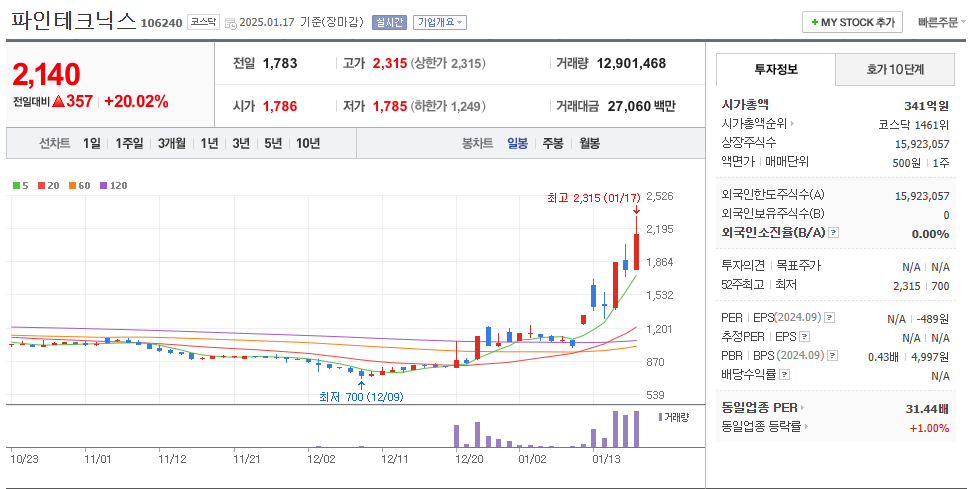Viewport: 972px width, 489px height.
Task: Open the help icon next to 추정PER EPS
Action: point(805,337)
